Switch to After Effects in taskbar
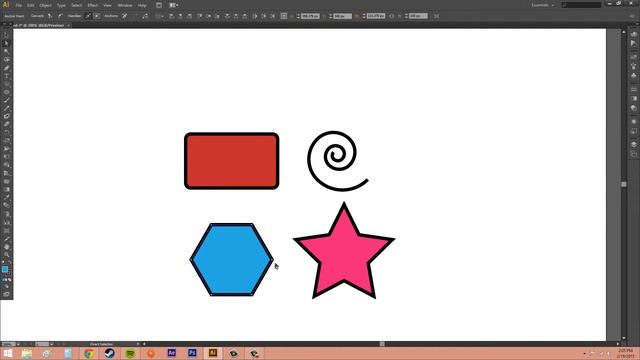The image size is (640, 360). 171,353
